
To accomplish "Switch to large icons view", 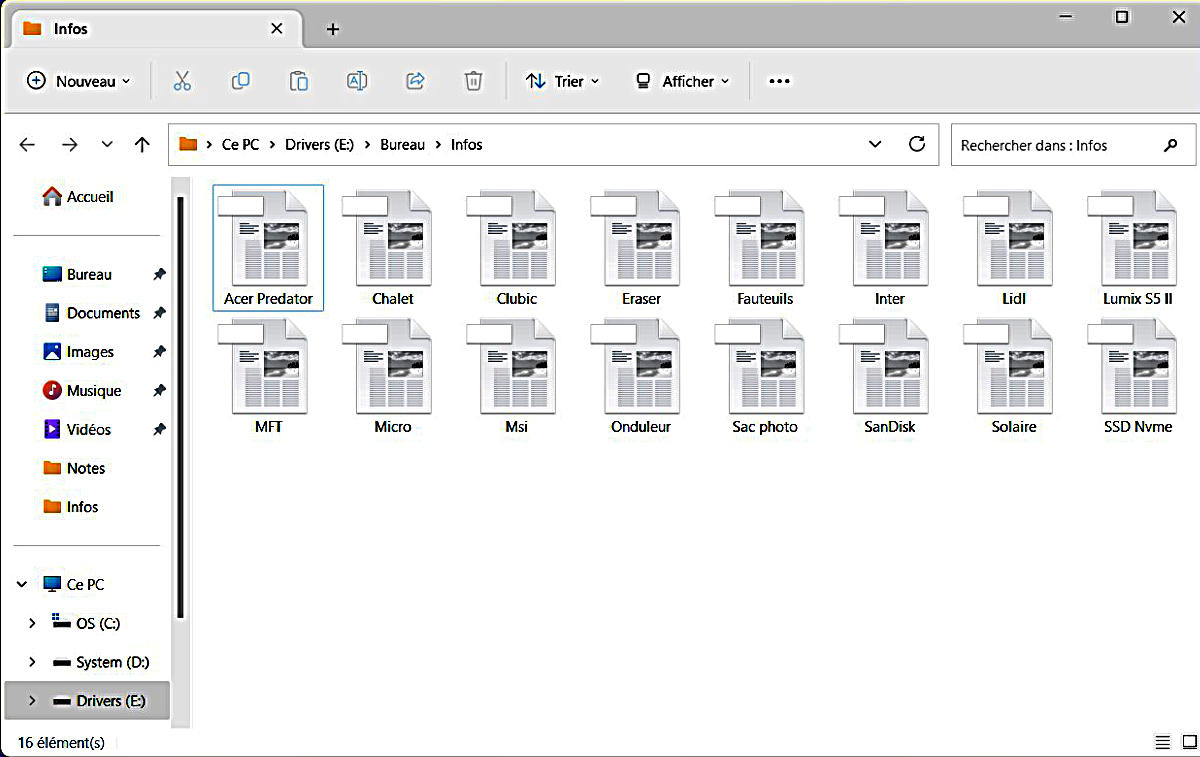I will click(x=1186, y=742).
